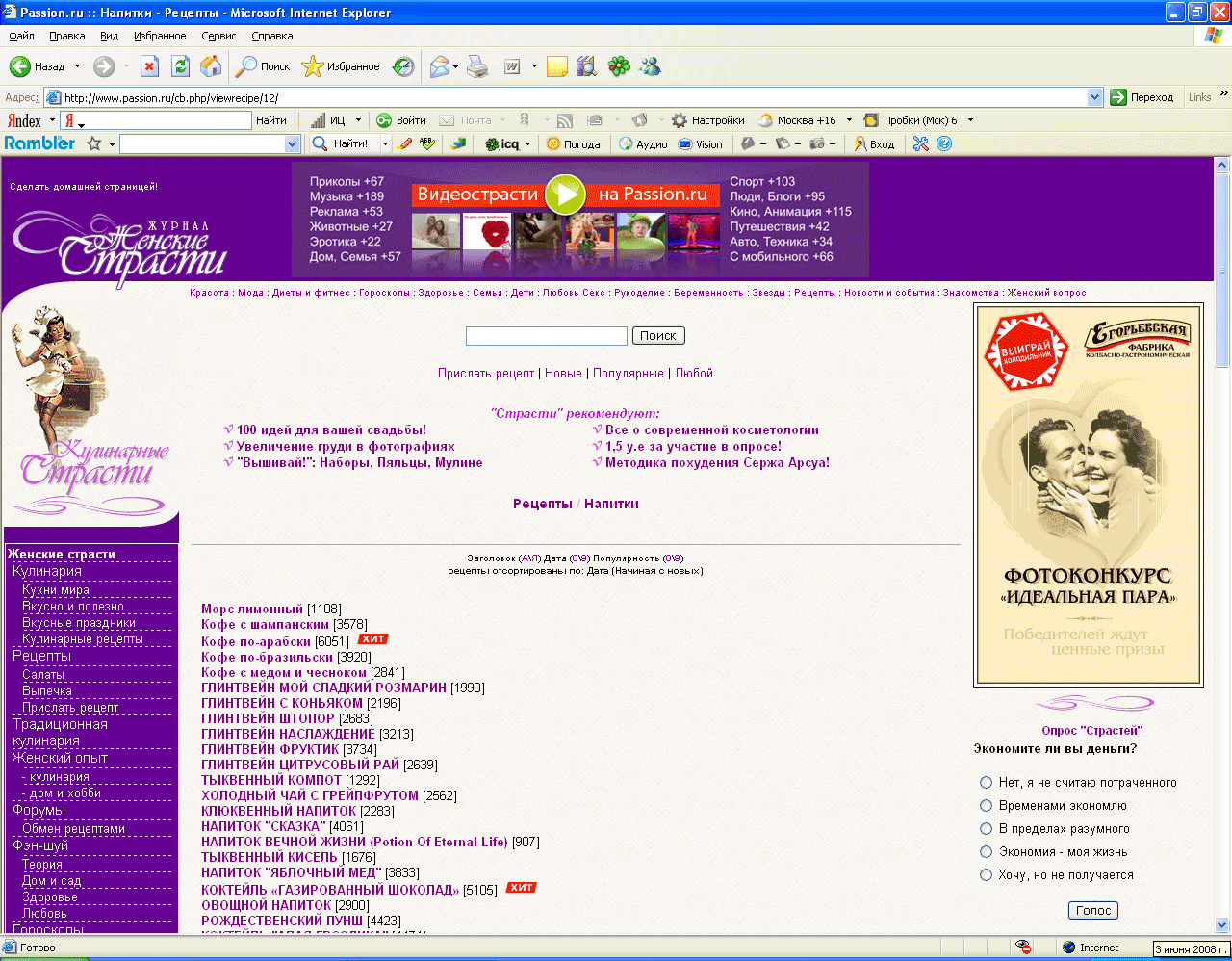Click the Rambler Погода sun icon
Viewport: 1232px width, 961px height.
point(552,143)
